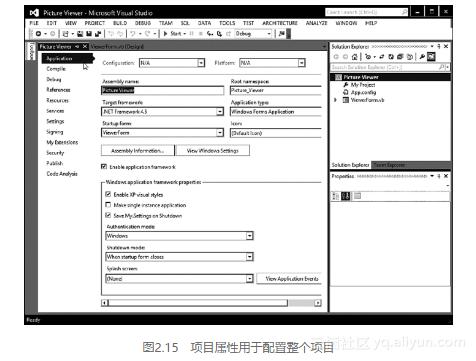Viewport: 476px width, 361px height.
Task: Click the Find in Files toolbar icon
Action: [x=281, y=34]
